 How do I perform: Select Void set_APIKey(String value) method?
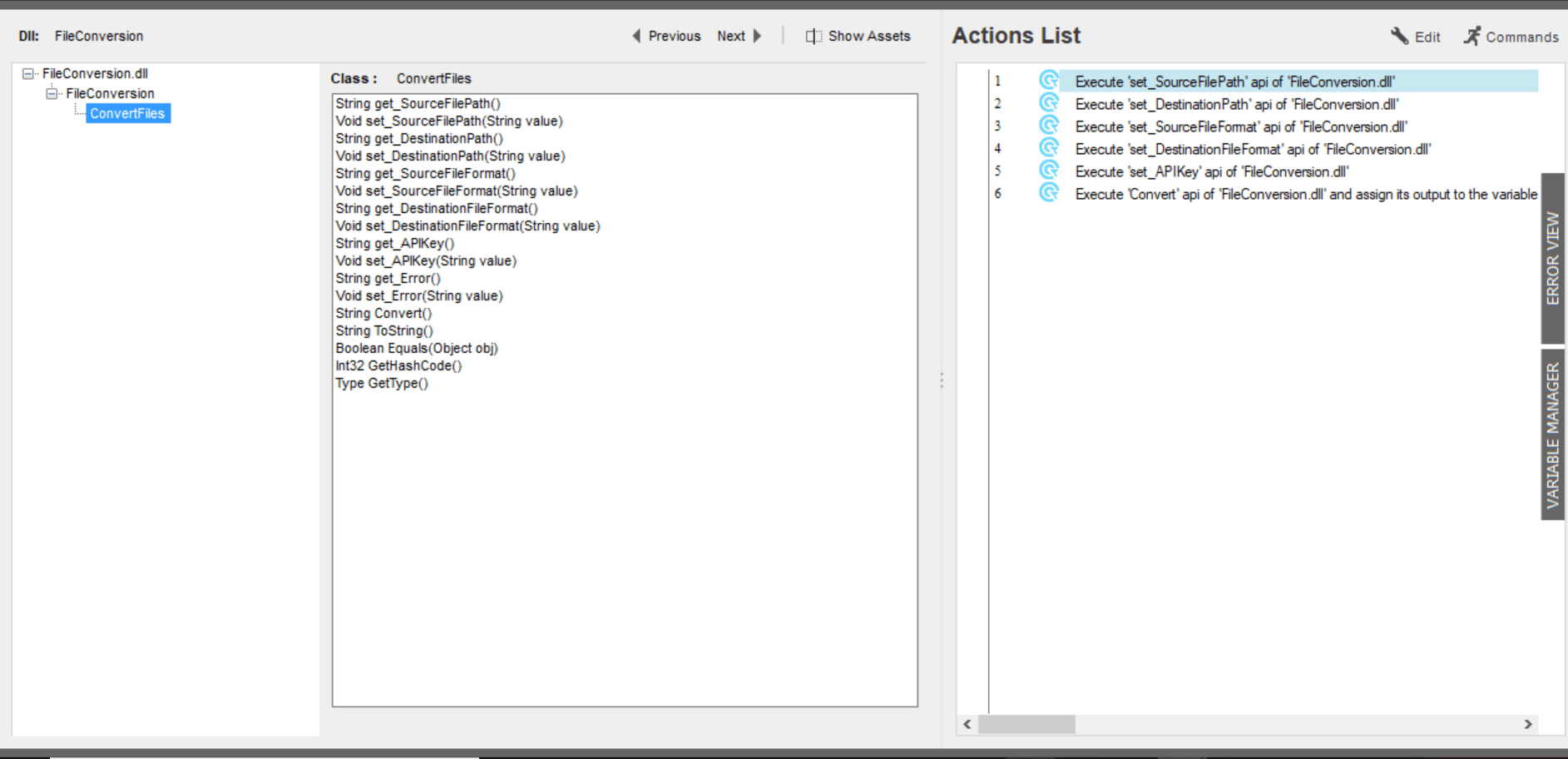coord(426,260)
